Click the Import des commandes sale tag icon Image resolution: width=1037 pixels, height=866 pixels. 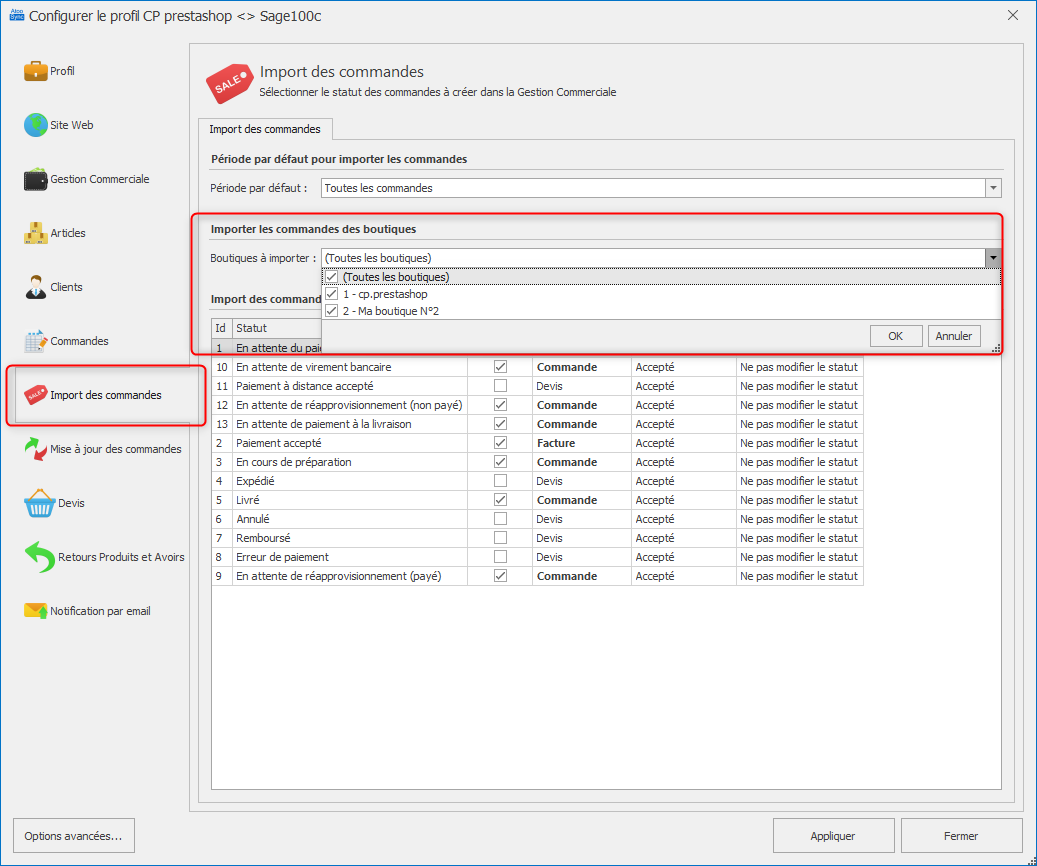coord(35,395)
